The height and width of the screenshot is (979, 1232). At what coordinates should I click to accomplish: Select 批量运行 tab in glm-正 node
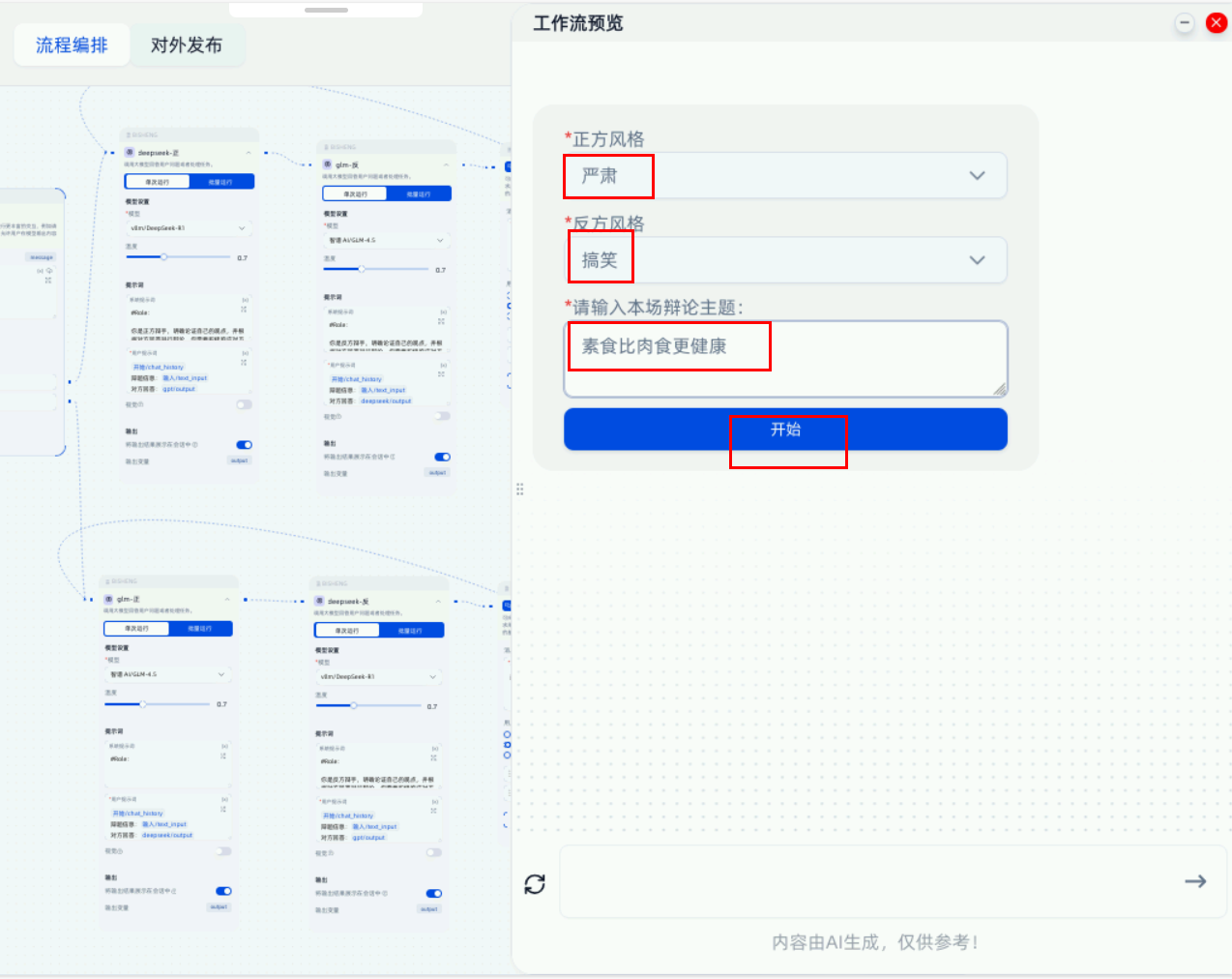pyautogui.click(x=200, y=629)
